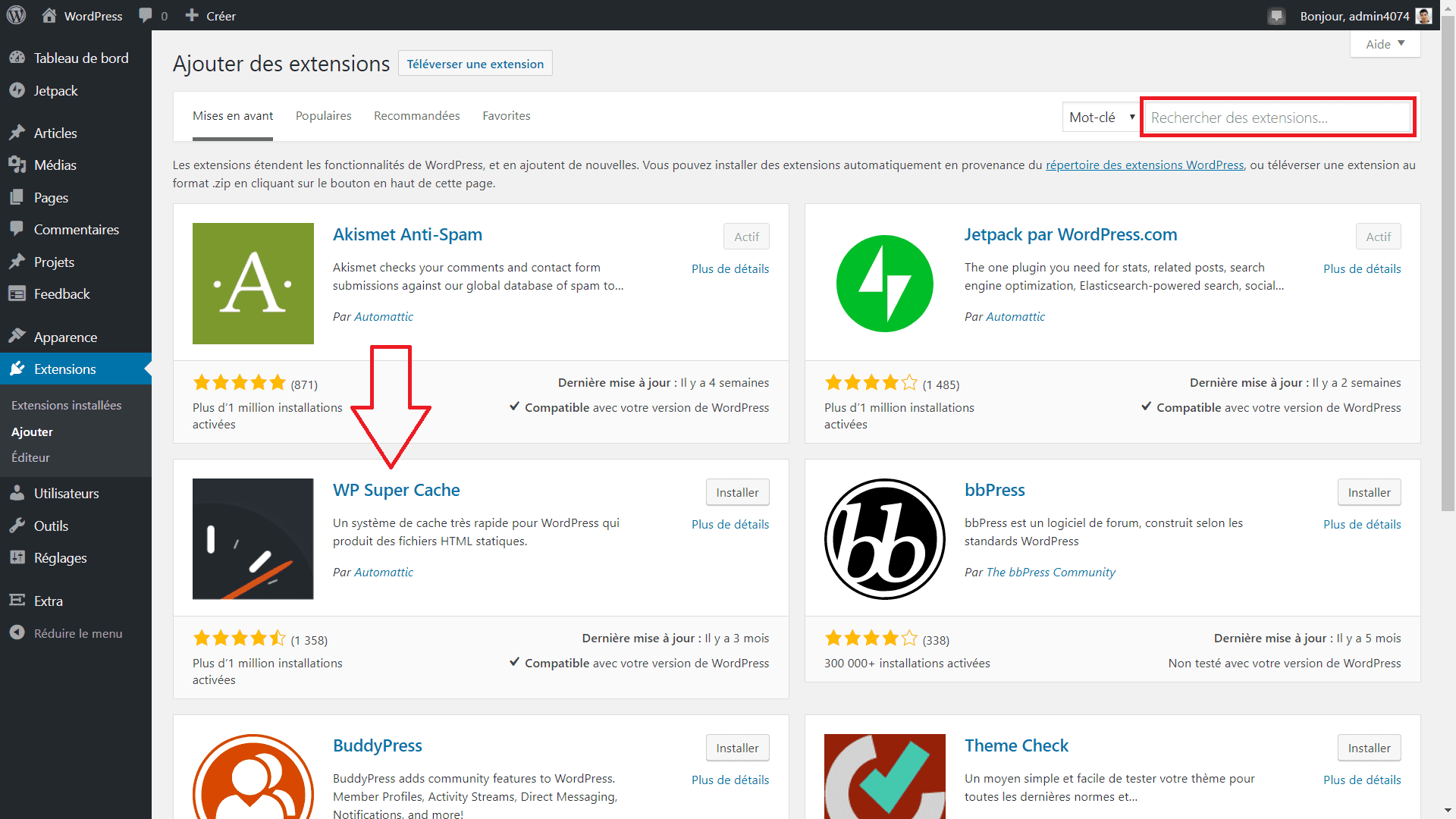This screenshot has height=819, width=1456.
Task: Click the Pages sidebar icon
Action: [x=17, y=197]
